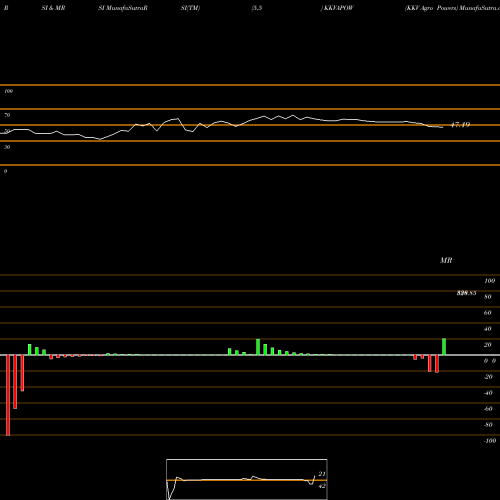Click the MR panel title label

click(x=446, y=260)
